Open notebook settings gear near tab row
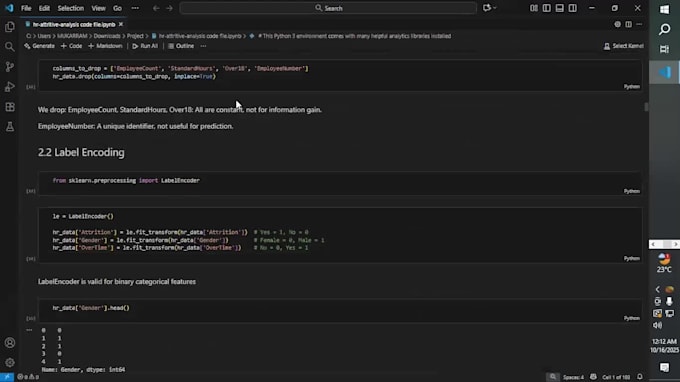The height and width of the screenshot is (382, 680). pyautogui.click(x=618, y=24)
